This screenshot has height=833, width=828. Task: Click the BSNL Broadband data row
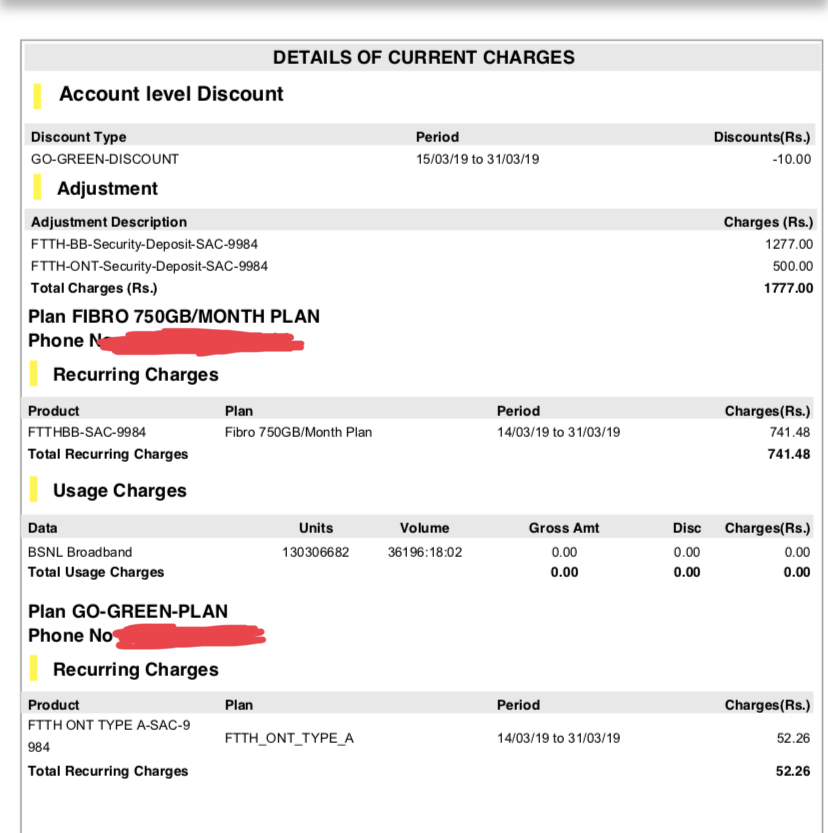80,552
